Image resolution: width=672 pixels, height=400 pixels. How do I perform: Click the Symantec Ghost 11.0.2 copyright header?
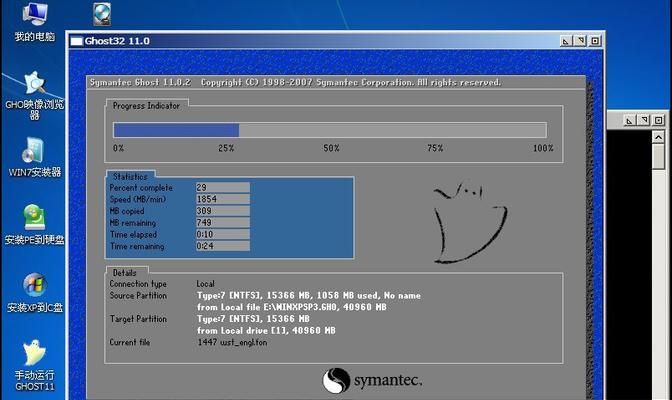[x=295, y=82]
